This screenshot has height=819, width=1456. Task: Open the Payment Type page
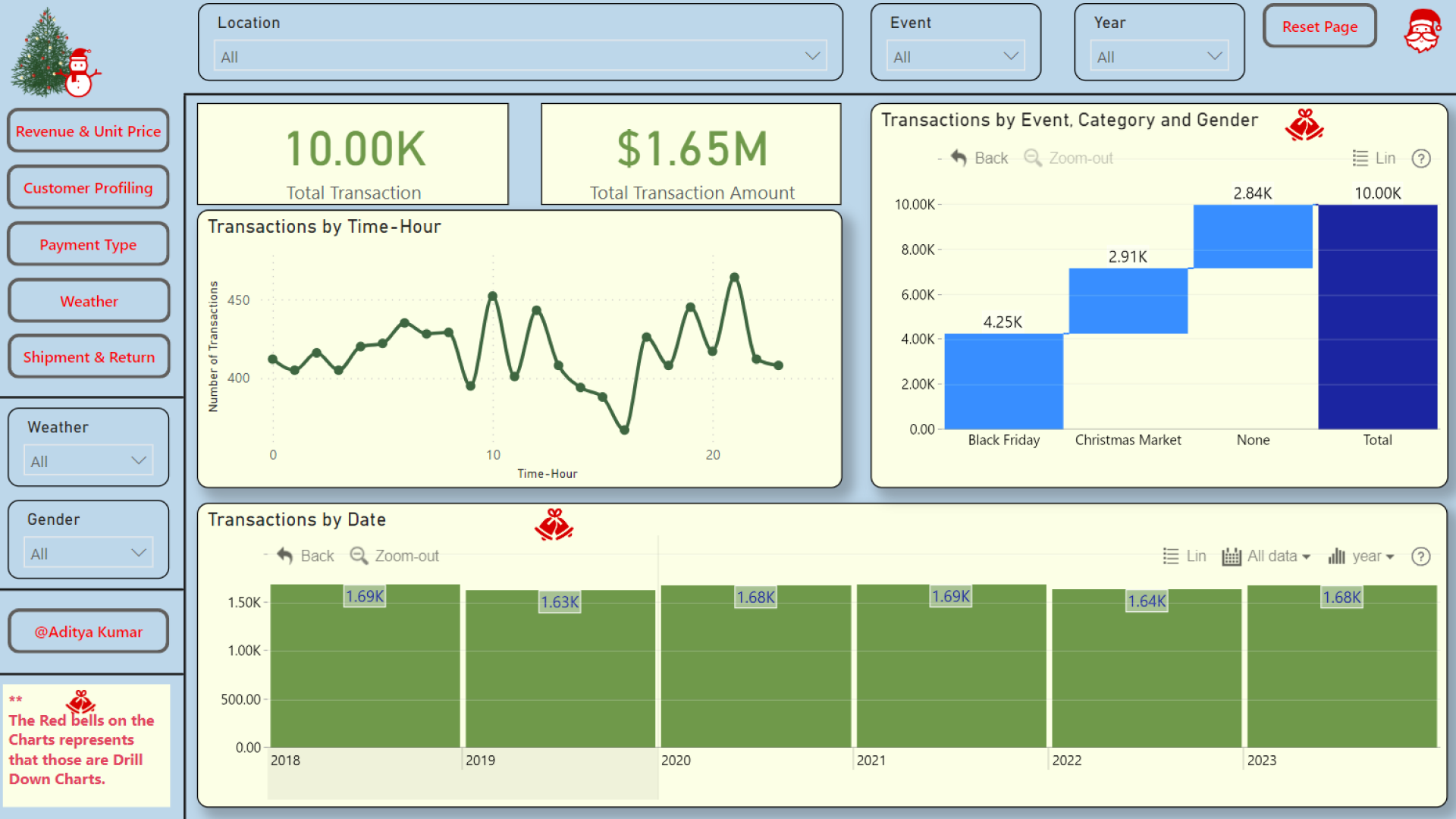pyautogui.click(x=88, y=244)
